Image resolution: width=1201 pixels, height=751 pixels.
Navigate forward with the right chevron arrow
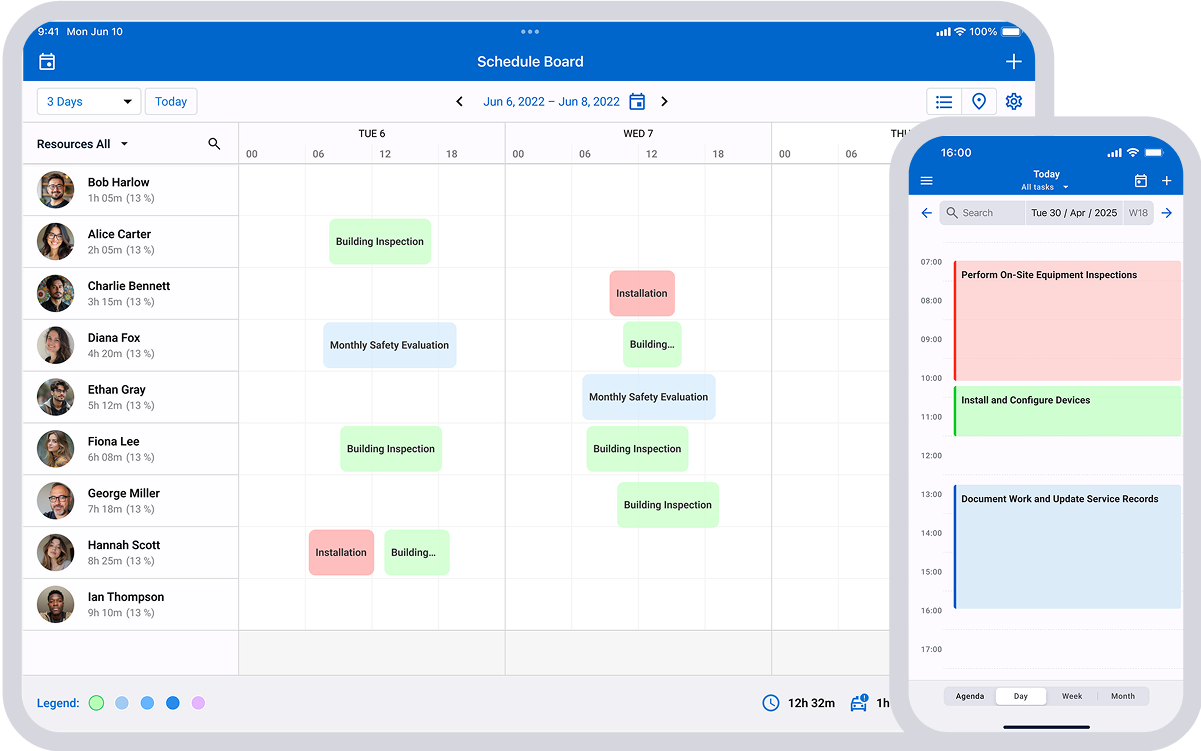pos(664,101)
